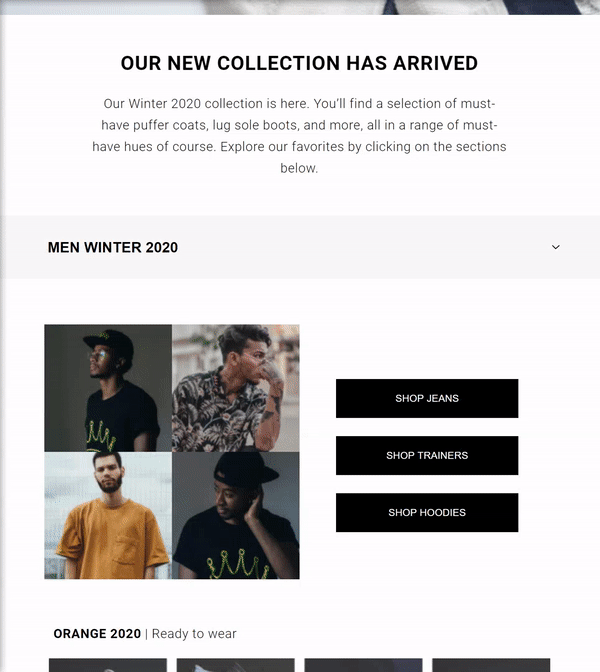Click photo of man in black hat and crown tee

(236, 515)
